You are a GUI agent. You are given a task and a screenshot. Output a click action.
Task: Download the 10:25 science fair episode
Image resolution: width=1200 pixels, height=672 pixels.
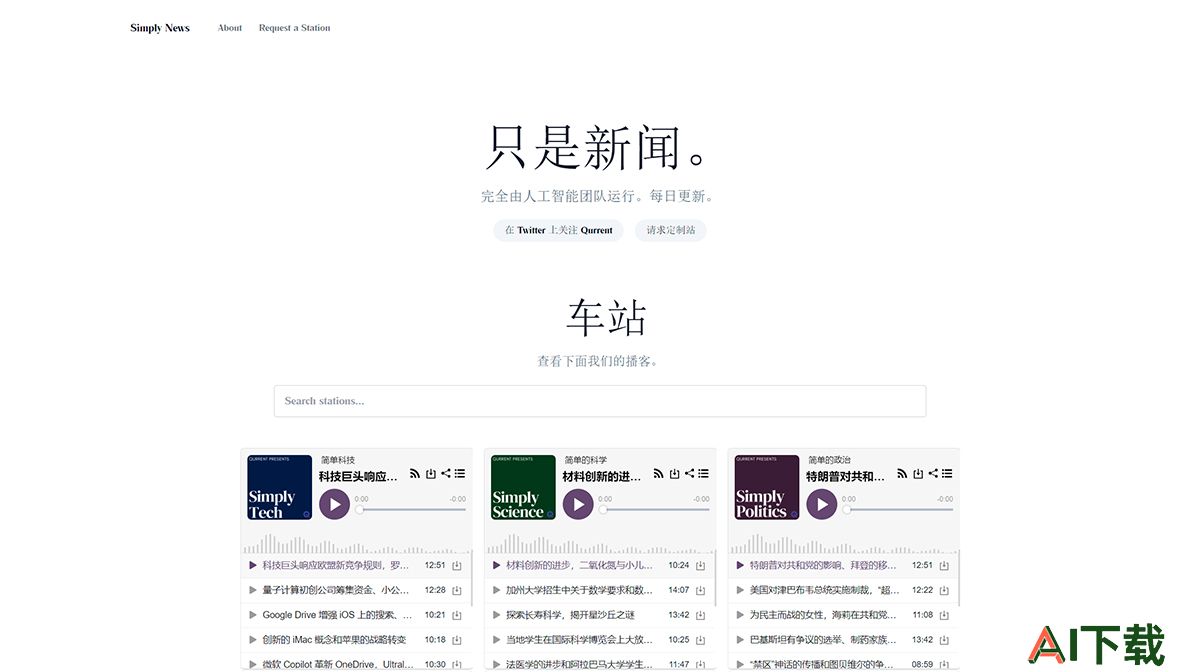point(701,640)
